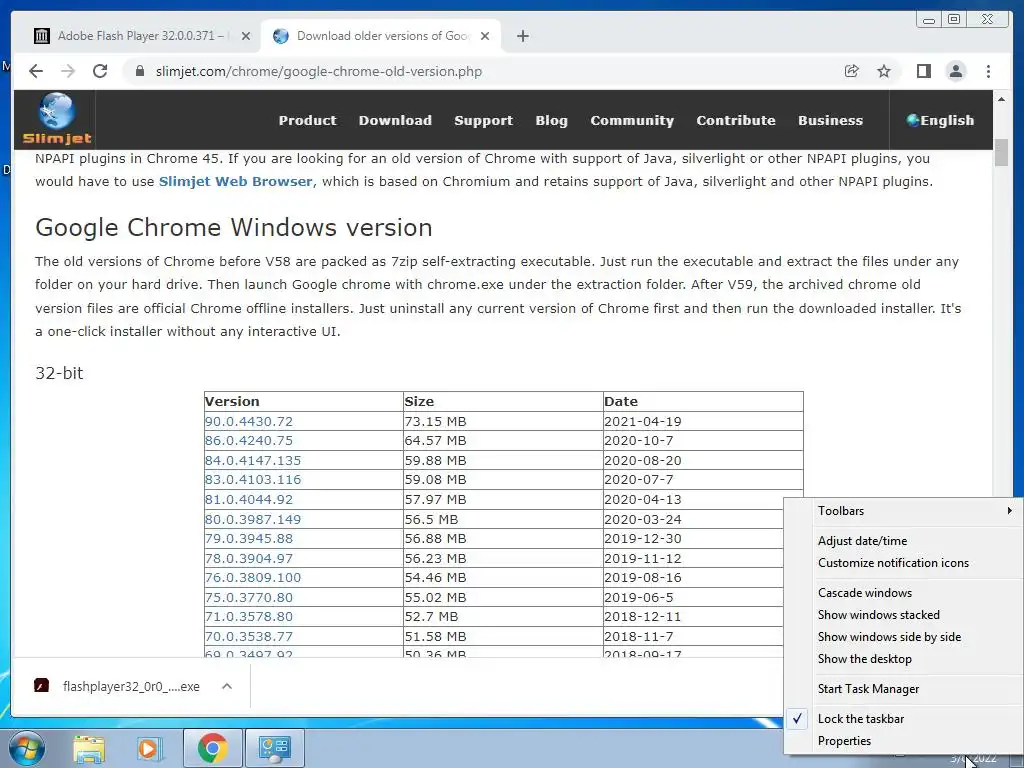Open a new tab with plus button
This screenshot has height=768, width=1024.
522,36
